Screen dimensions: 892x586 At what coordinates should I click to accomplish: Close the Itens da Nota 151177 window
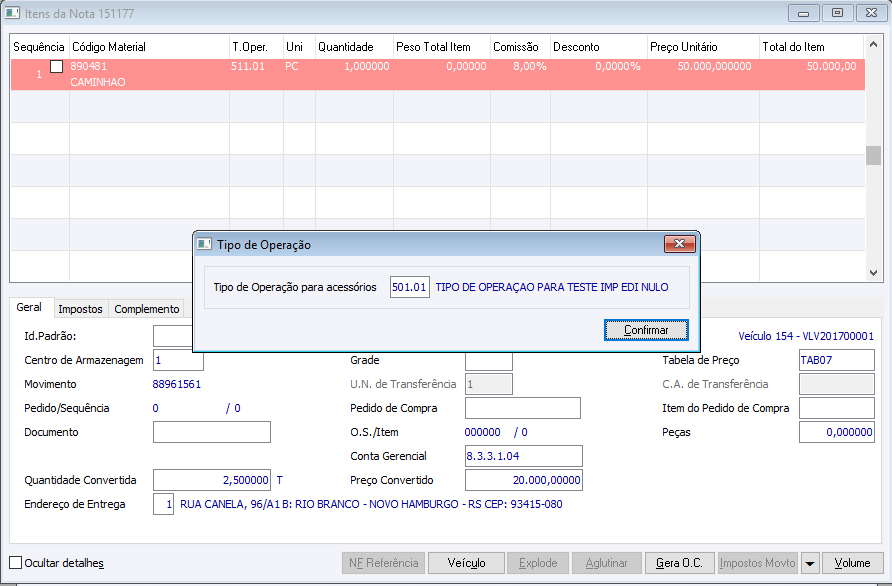tap(872, 13)
